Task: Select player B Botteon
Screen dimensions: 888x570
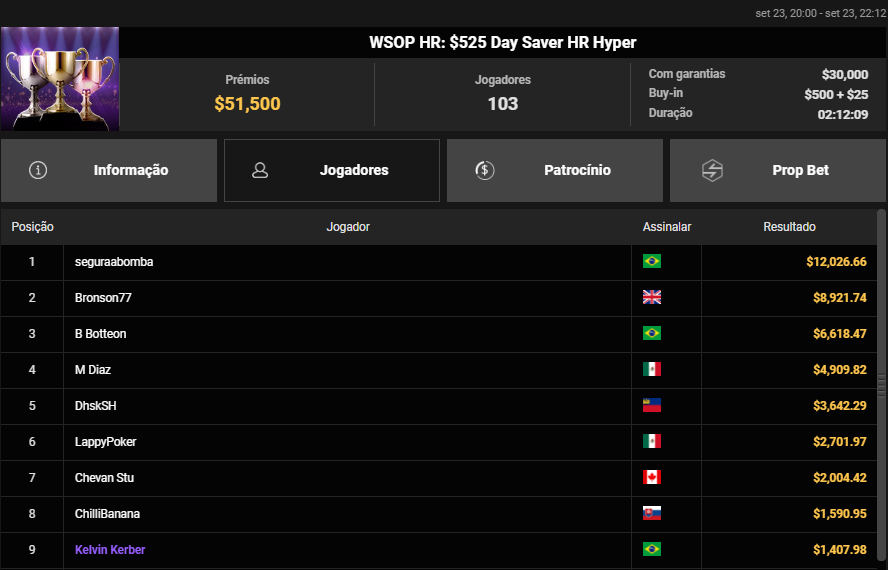Action: [x=100, y=334]
